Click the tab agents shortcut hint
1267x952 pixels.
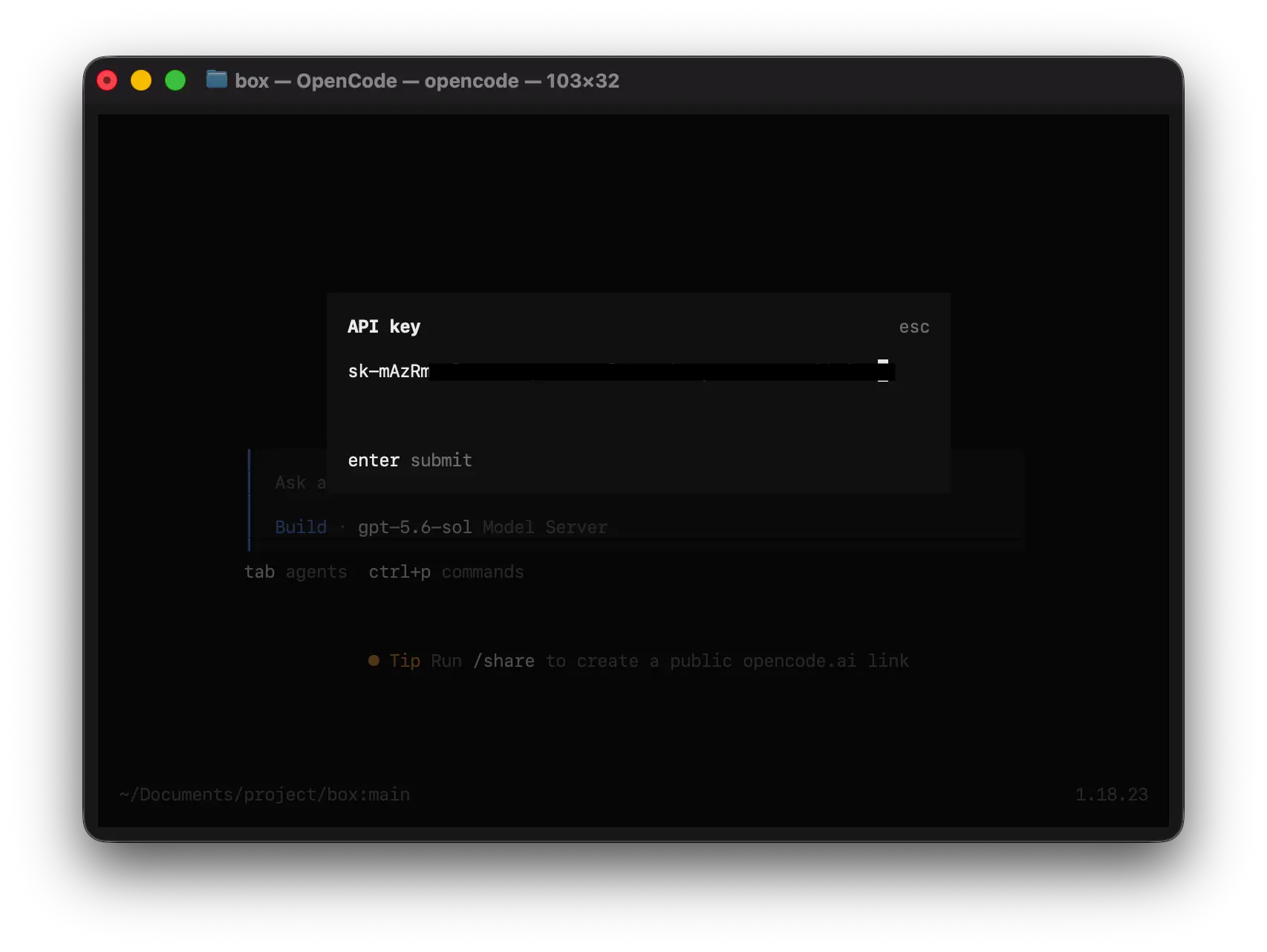tap(296, 572)
